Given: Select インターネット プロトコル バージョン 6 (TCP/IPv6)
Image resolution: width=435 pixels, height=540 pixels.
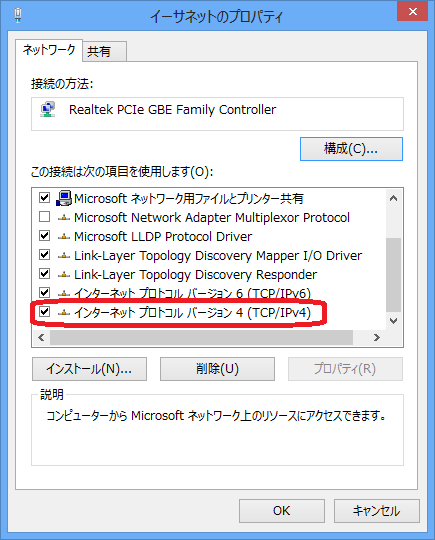Looking at the screenshot, I should (192, 293).
